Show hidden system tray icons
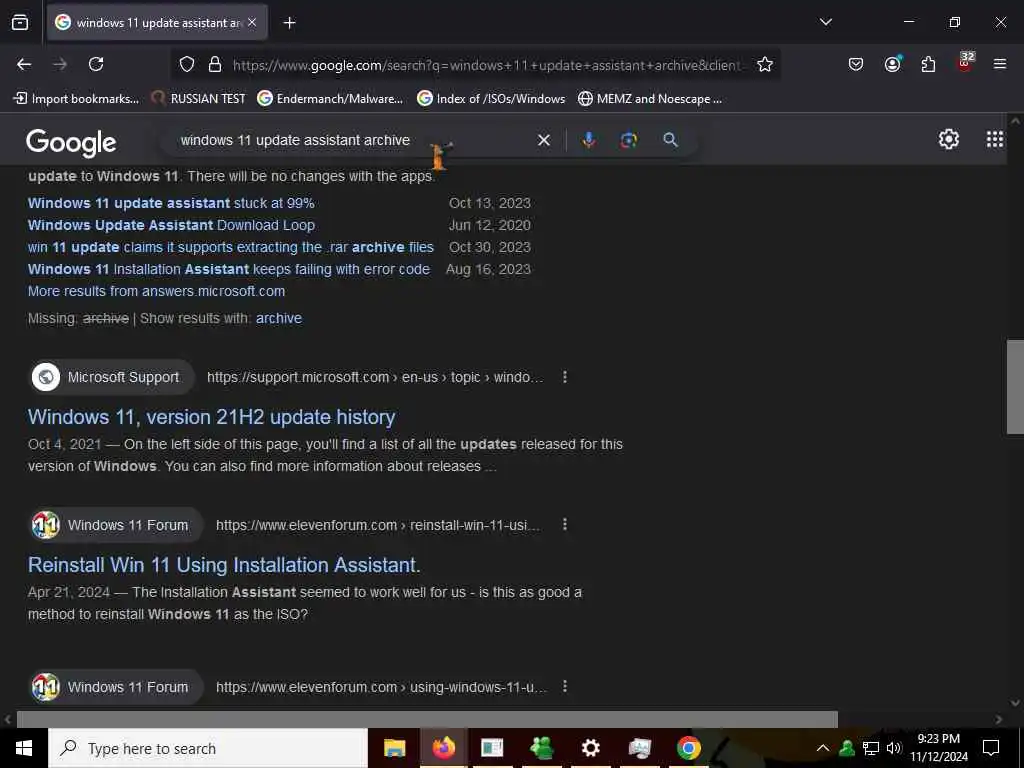1024x768 pixels. click(x=823, y=748)
